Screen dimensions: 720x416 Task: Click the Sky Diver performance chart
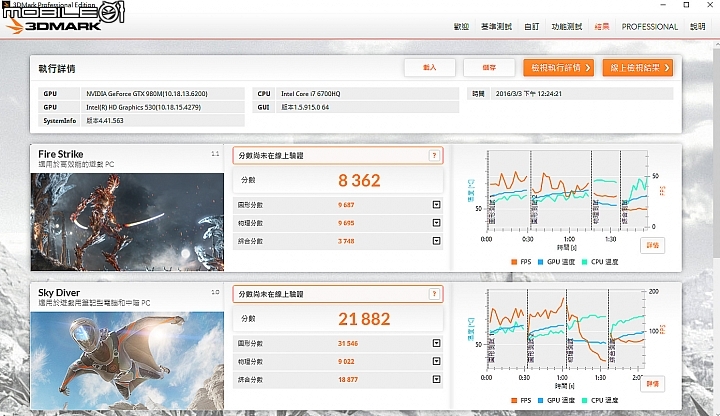[567, 329]
